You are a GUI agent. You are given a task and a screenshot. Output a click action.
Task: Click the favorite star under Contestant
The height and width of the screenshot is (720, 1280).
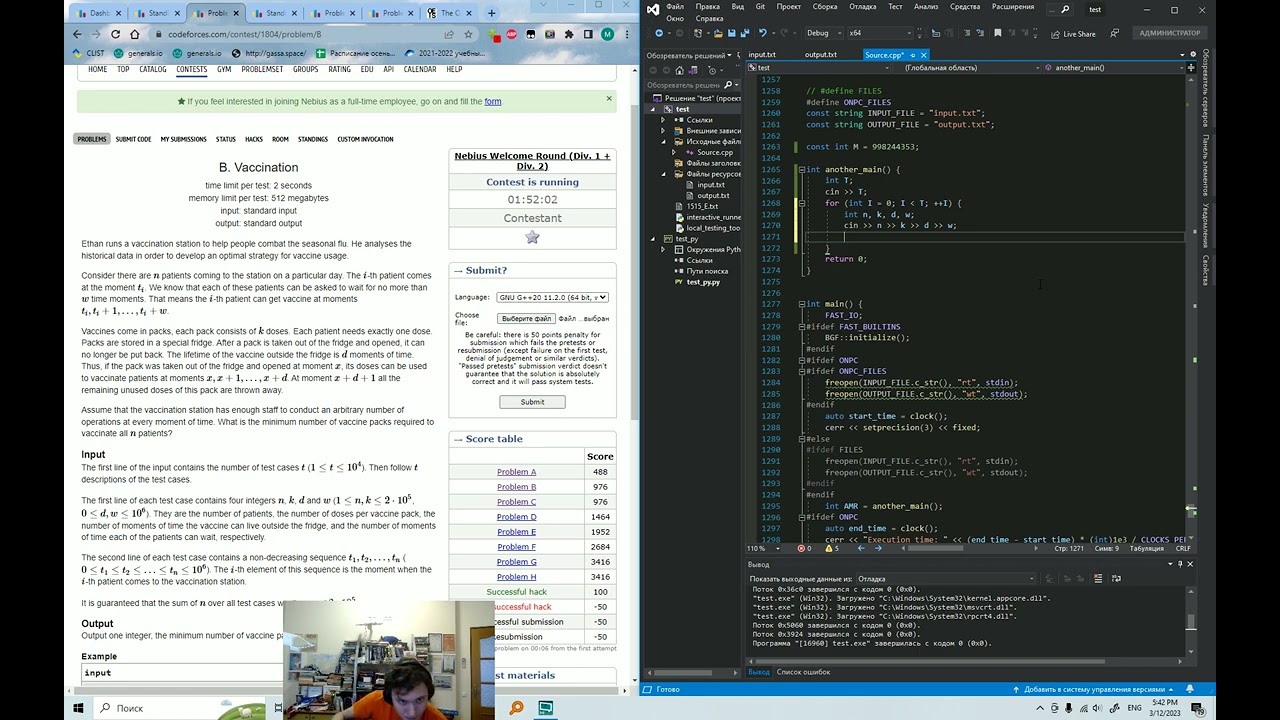pos(532,237)
